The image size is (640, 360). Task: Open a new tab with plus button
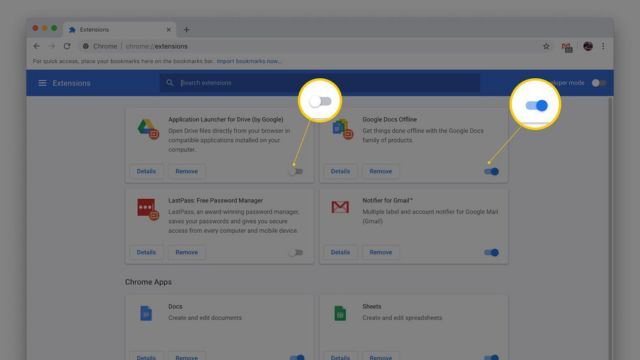186,29
